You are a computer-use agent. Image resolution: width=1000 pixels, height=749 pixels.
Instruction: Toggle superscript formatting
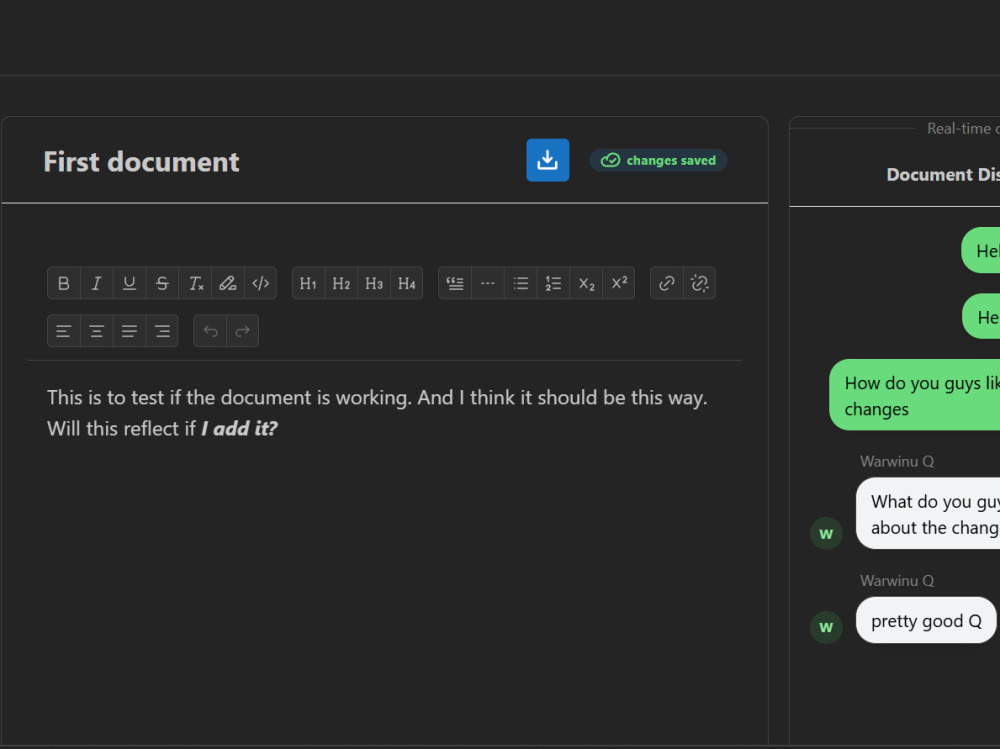pos(619,283)
